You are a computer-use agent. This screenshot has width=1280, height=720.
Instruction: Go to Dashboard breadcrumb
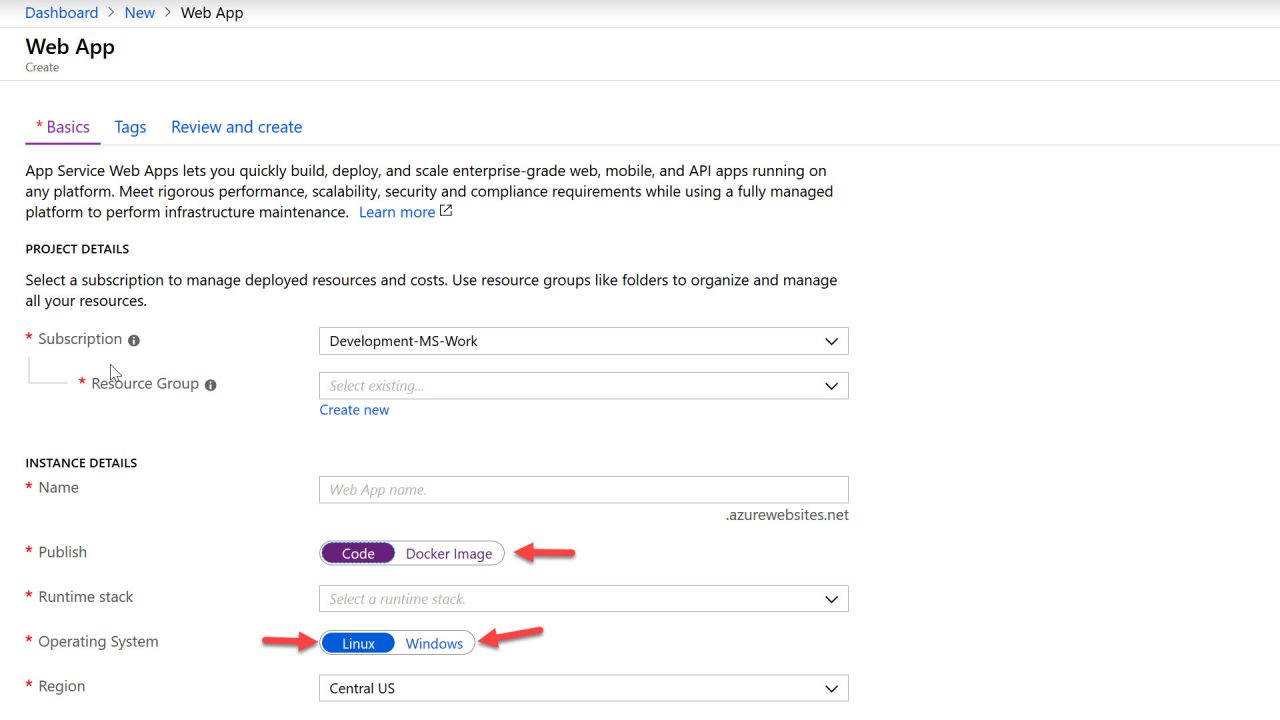pos(62,13)
